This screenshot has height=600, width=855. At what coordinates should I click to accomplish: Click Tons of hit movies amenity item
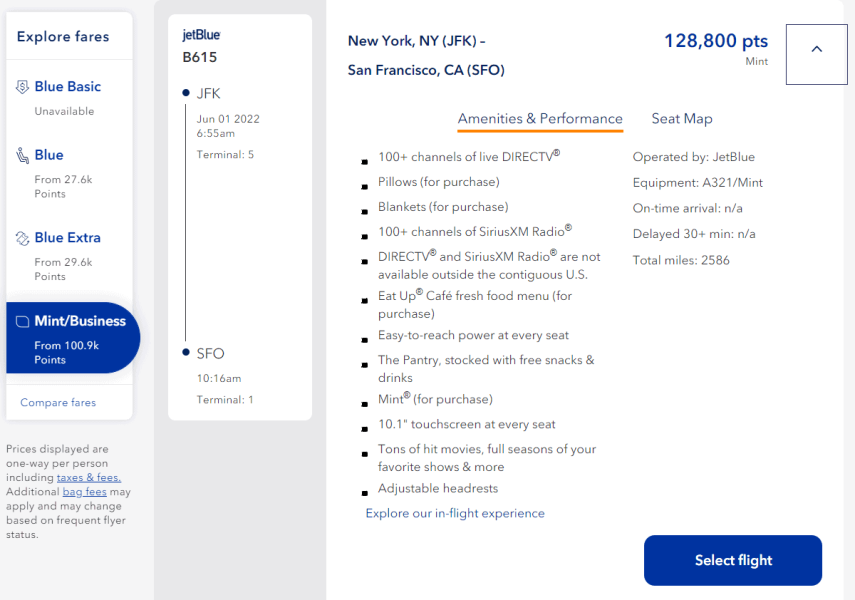(x=487, y=458)
